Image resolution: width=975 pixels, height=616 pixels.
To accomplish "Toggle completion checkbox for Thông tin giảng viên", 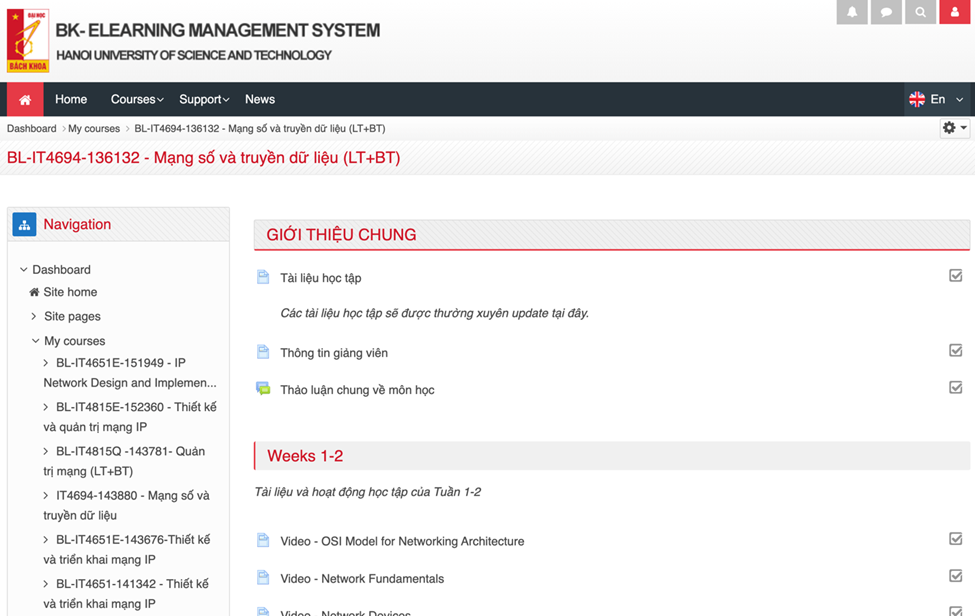I will [956, 351].
